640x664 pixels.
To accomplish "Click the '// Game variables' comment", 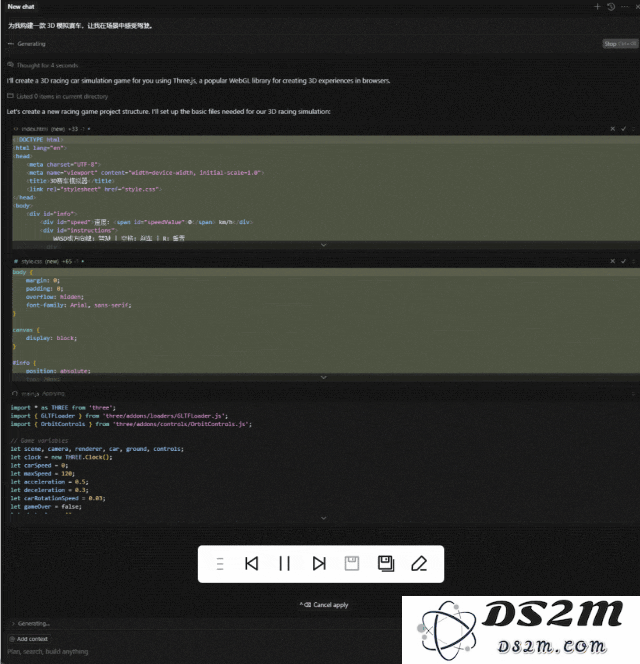I will pyautogui.click(x=39, y=440).
